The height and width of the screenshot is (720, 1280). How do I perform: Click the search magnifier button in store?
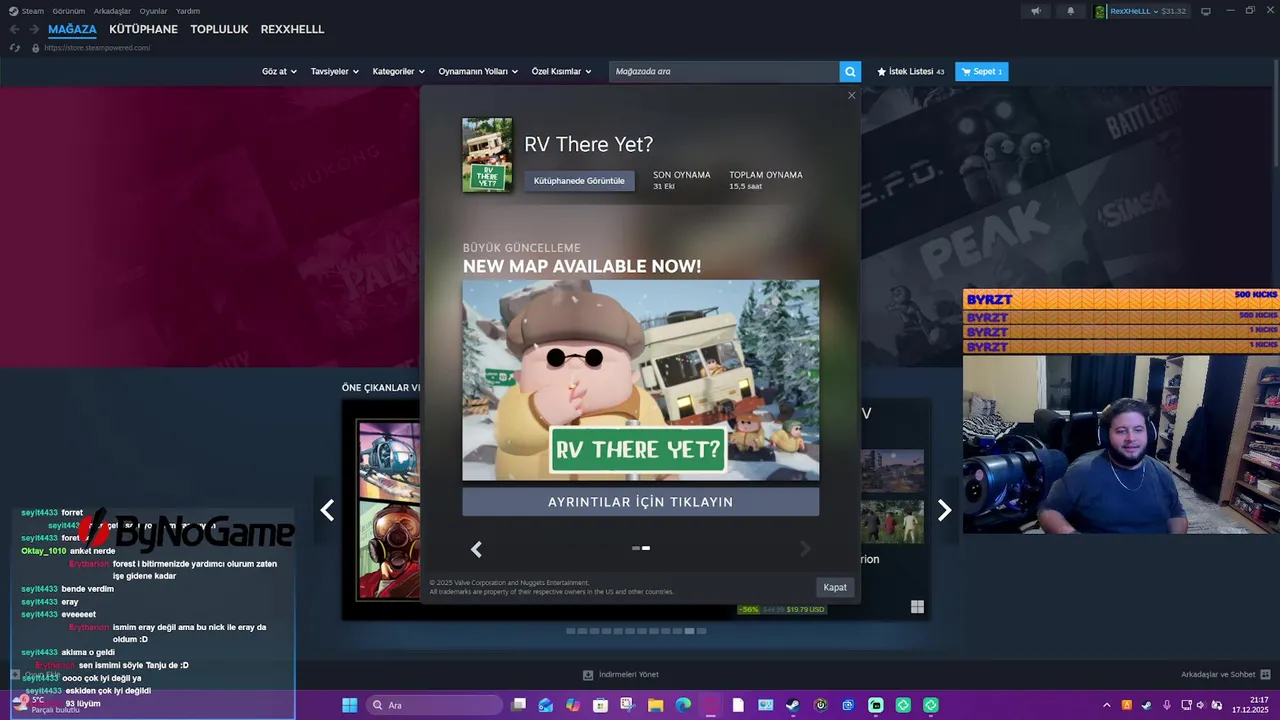[x=850, y=71]
